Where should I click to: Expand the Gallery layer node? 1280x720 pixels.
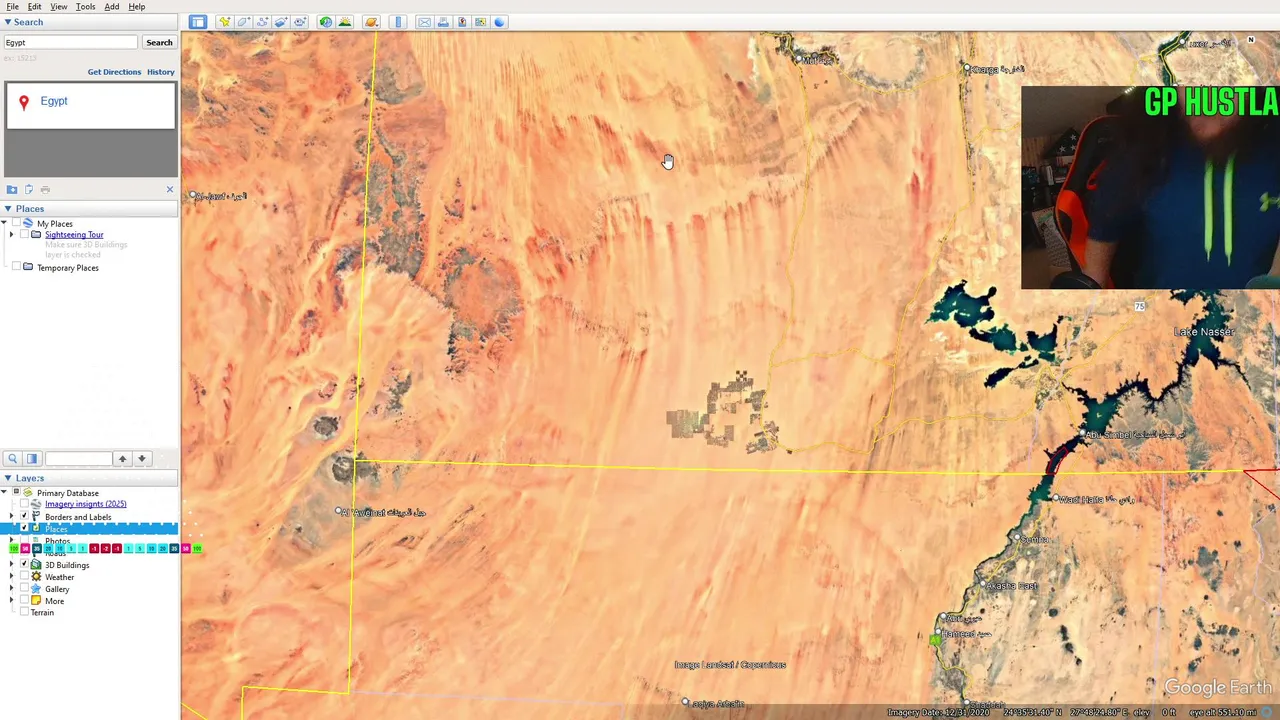12,588
